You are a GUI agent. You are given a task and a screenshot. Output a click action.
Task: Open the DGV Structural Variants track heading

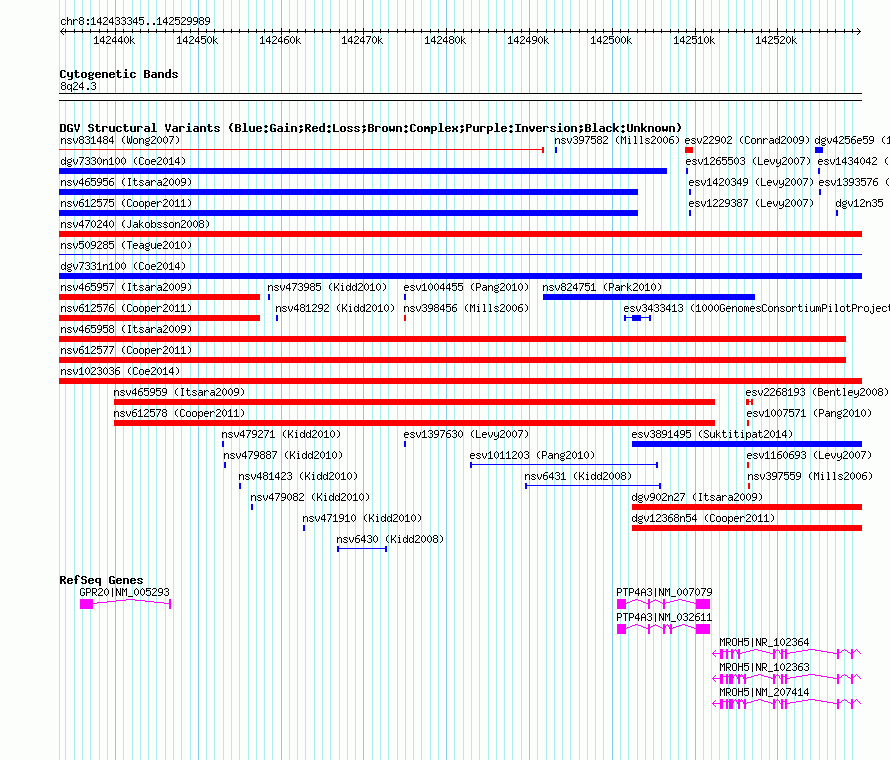(370, 128)
